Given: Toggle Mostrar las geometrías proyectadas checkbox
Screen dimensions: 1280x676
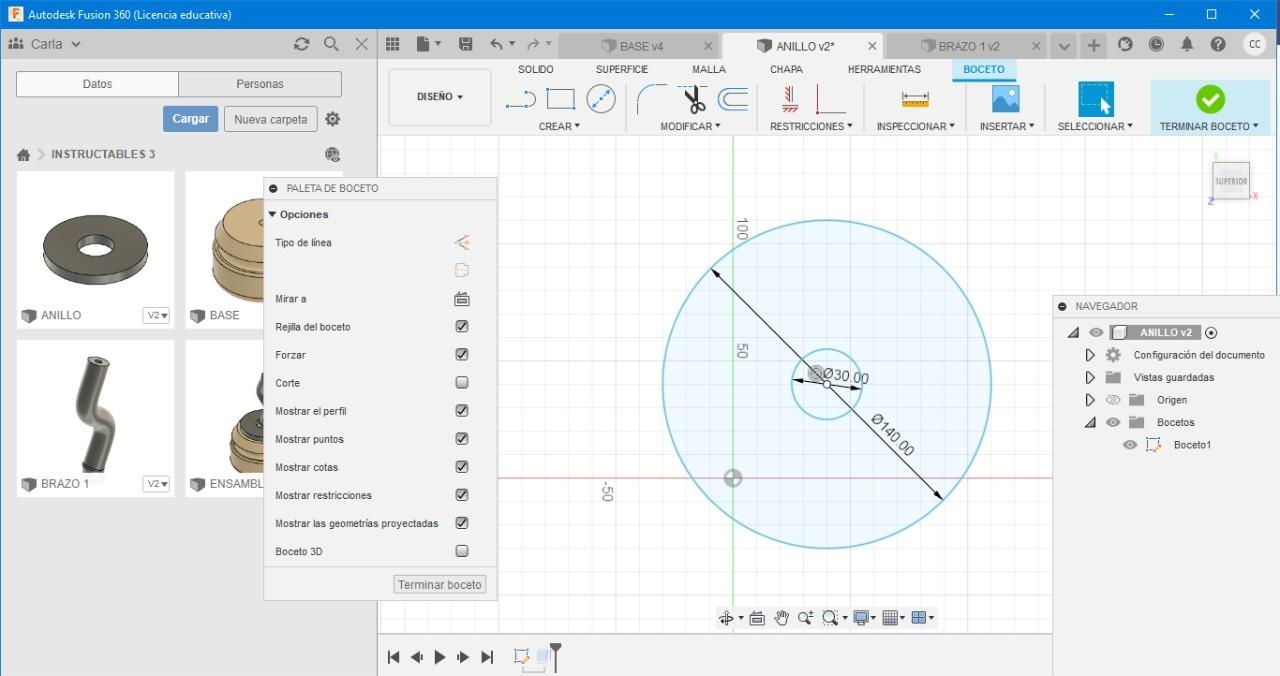Looking at the screenshot, I should [x=462, y=522].
